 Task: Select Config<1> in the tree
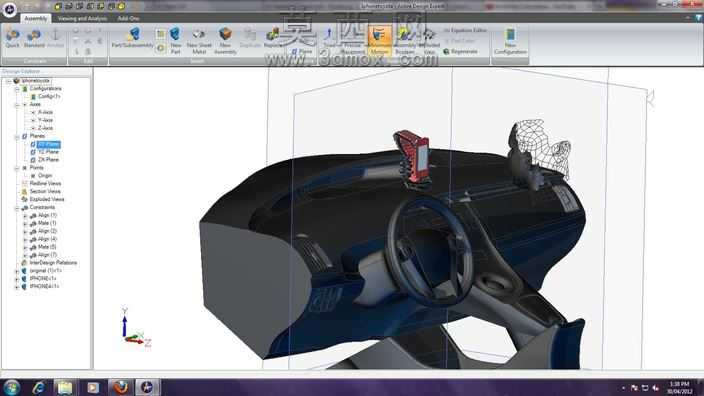tap(49, 97)
